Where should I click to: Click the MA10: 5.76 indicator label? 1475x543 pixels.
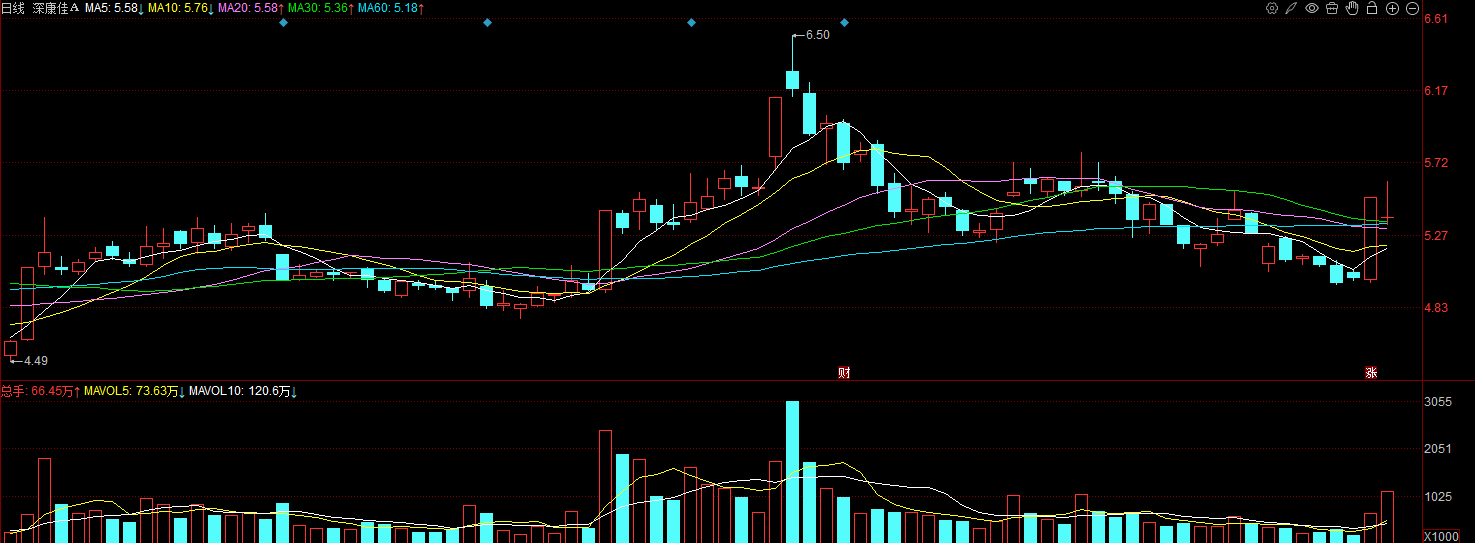coord(181,8)
